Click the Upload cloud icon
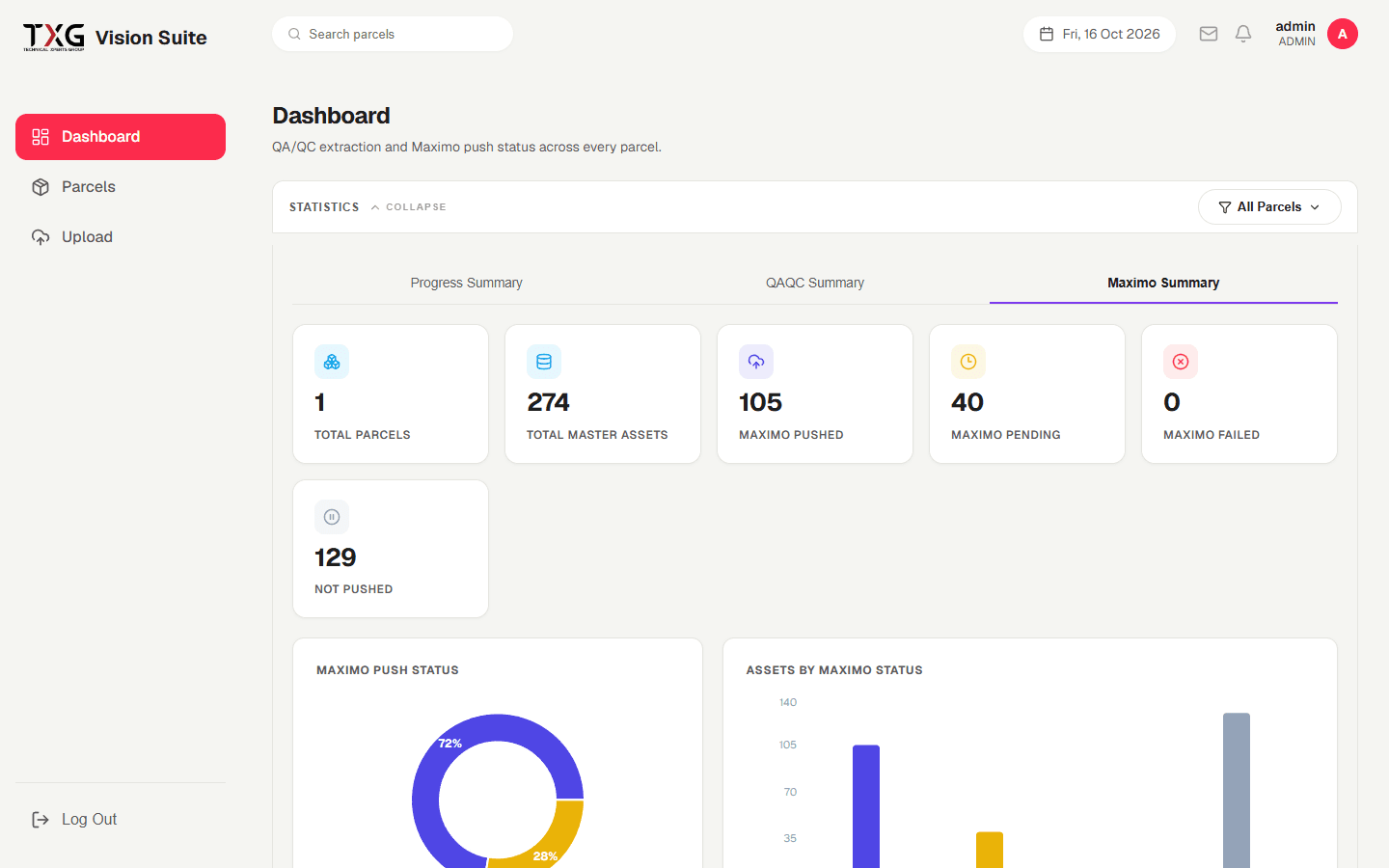This screenshot has height=868, width=1389. [41, 237]
